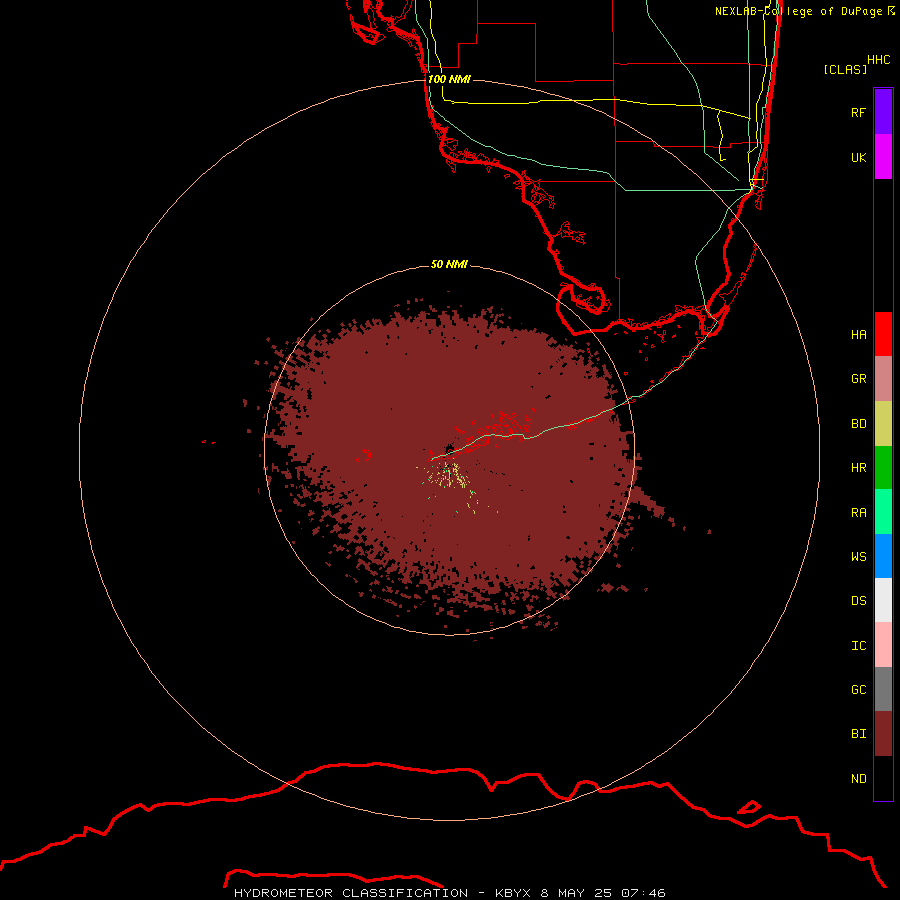Click the ND black legend swatch
900x900 pixels.
883,778
